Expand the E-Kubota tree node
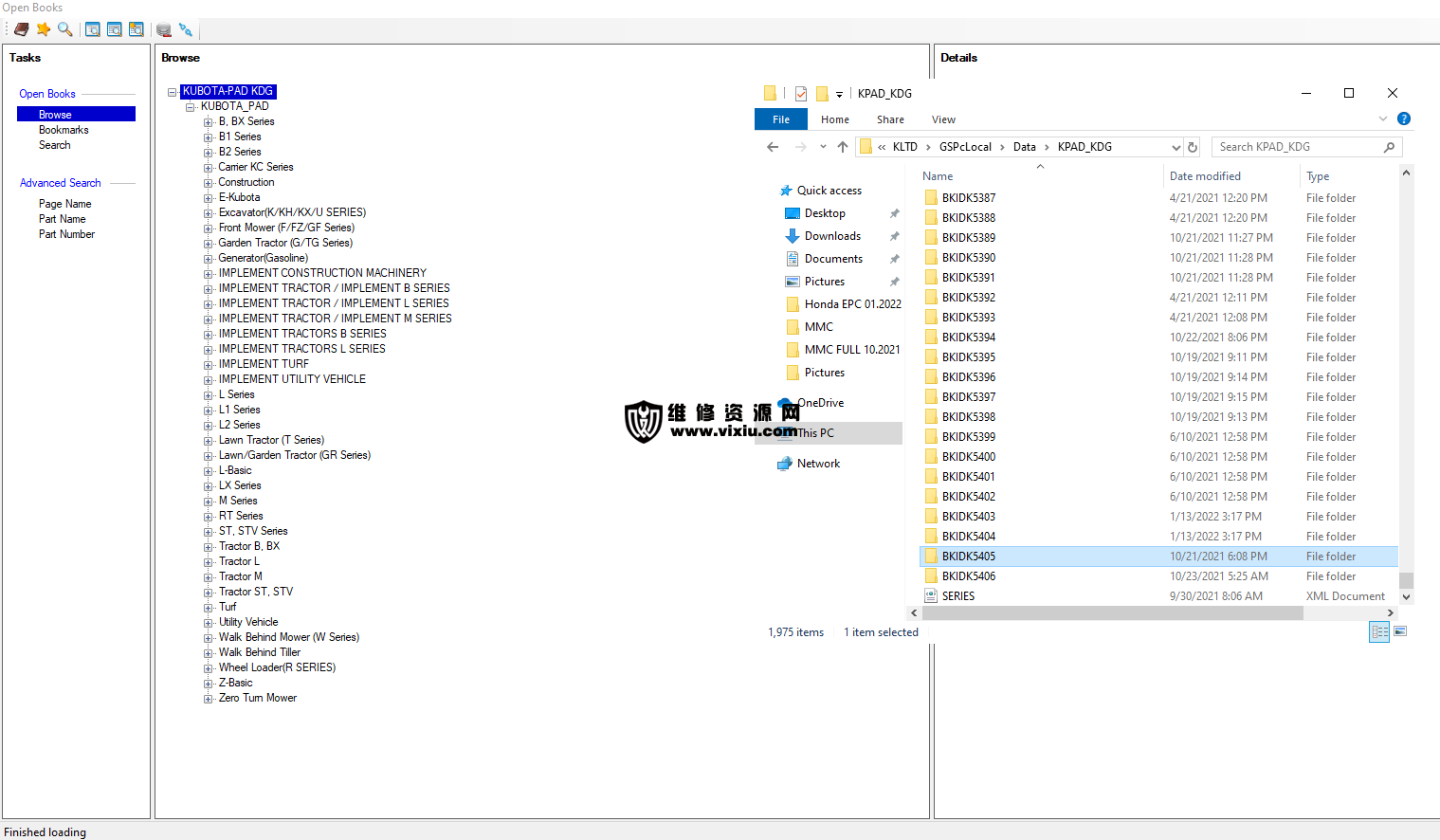 pyautogui.click(x=208, y=198)
